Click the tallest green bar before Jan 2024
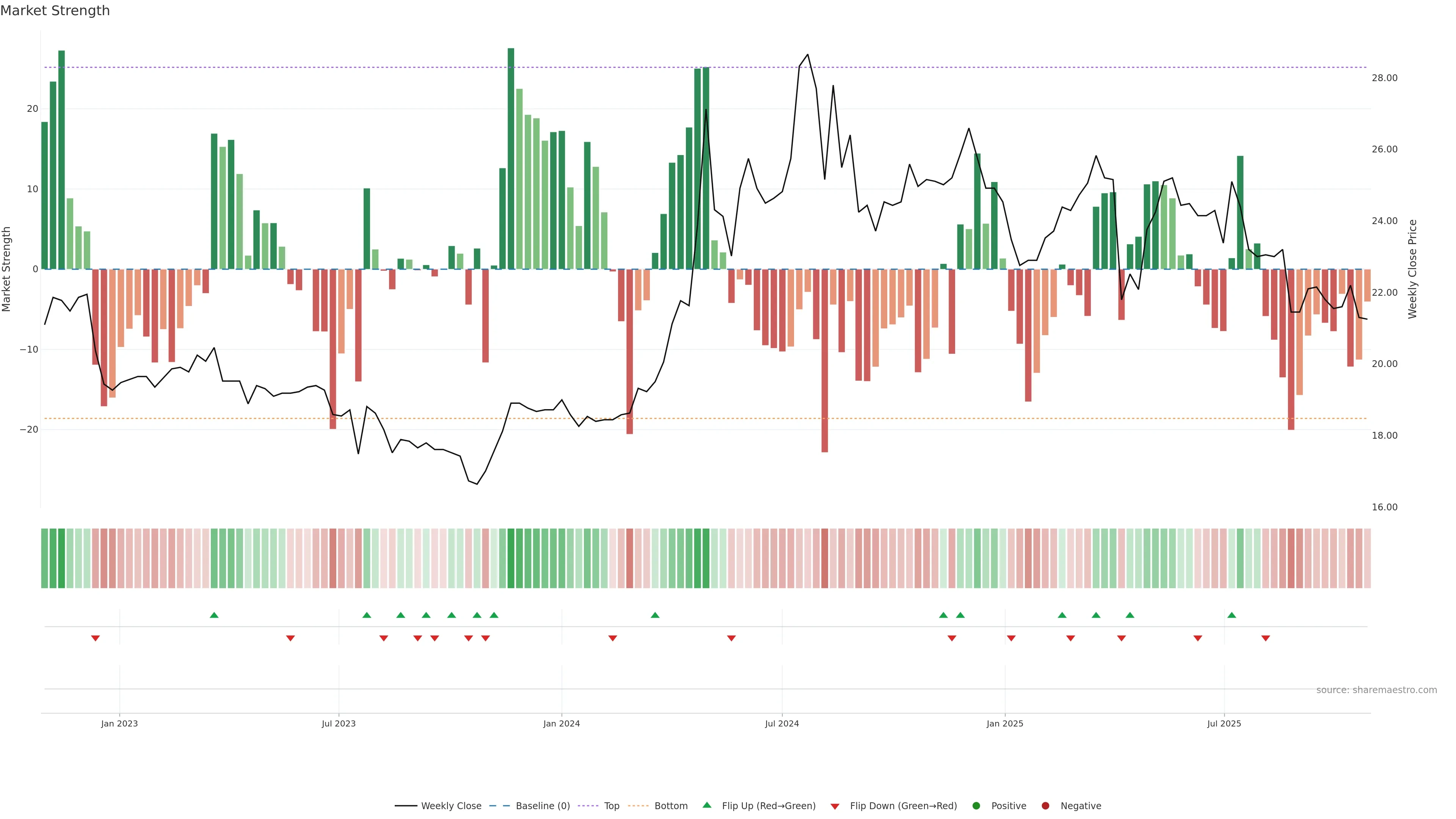Image resolution: width=1456 pixels, height=819 pixels. point(511,158)
